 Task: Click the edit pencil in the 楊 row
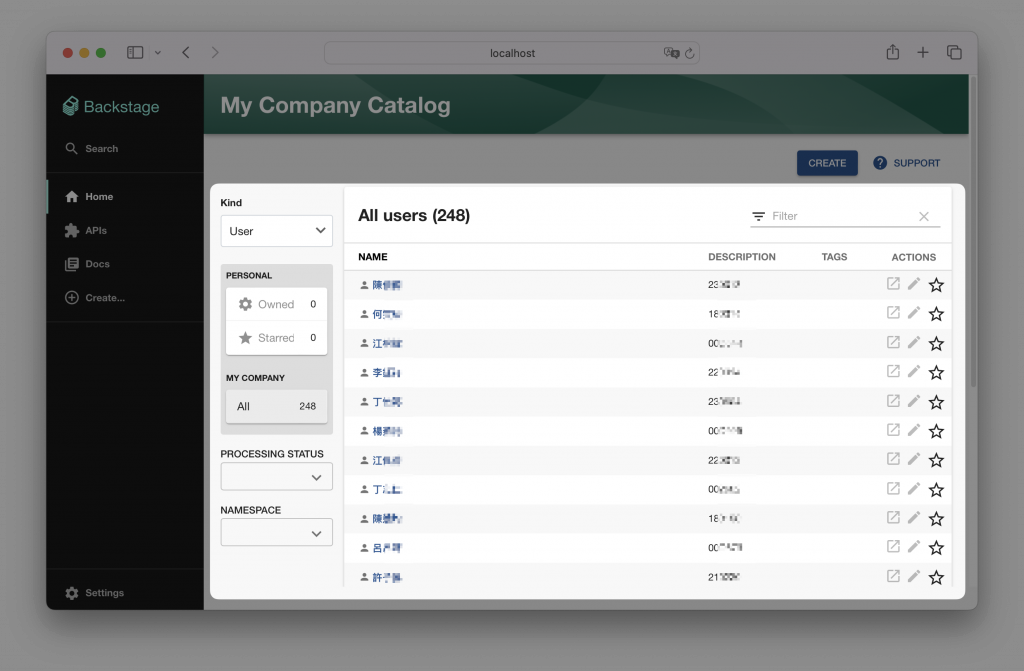914,429
